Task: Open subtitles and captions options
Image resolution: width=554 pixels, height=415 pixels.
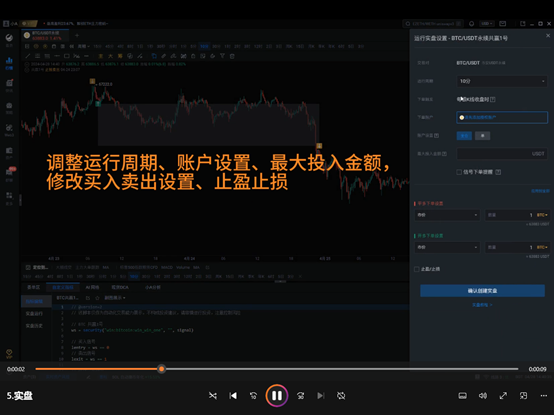Action: click(x=462, y=396)
